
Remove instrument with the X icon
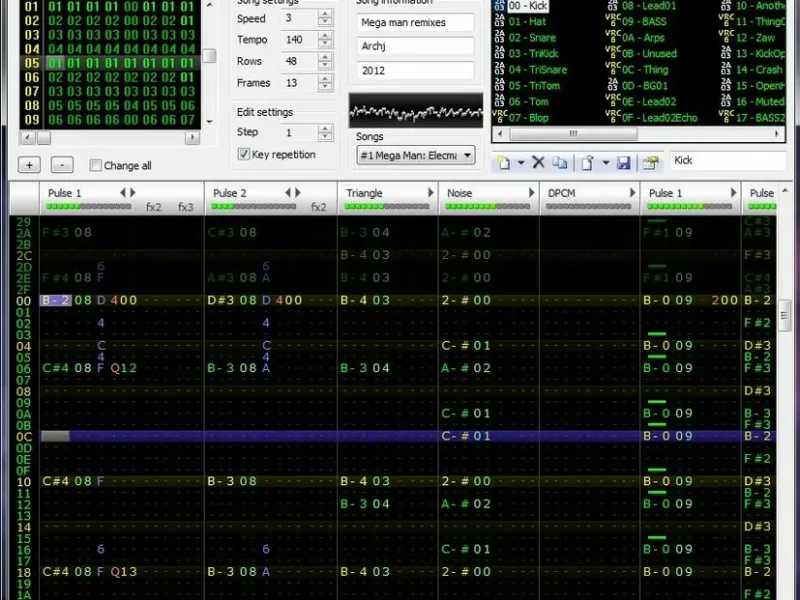point(538,162)
